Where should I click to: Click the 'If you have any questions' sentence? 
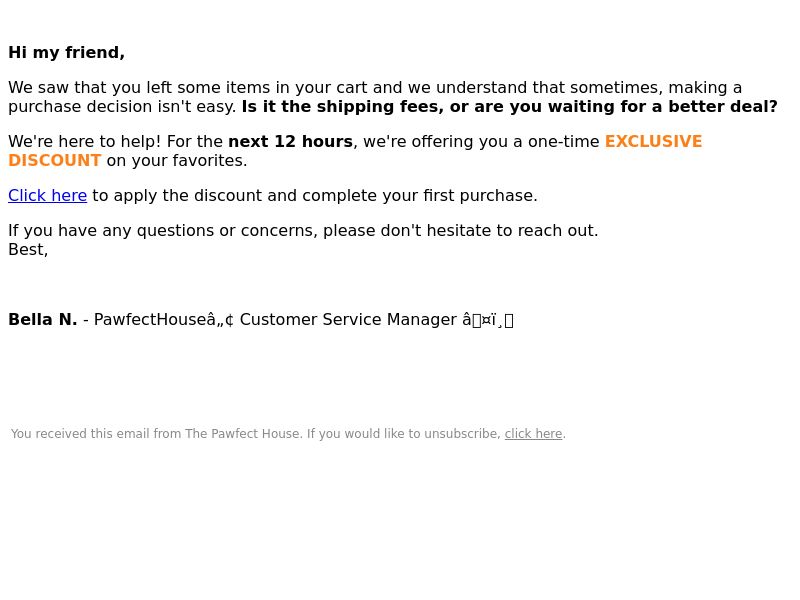tap(303, 231)
